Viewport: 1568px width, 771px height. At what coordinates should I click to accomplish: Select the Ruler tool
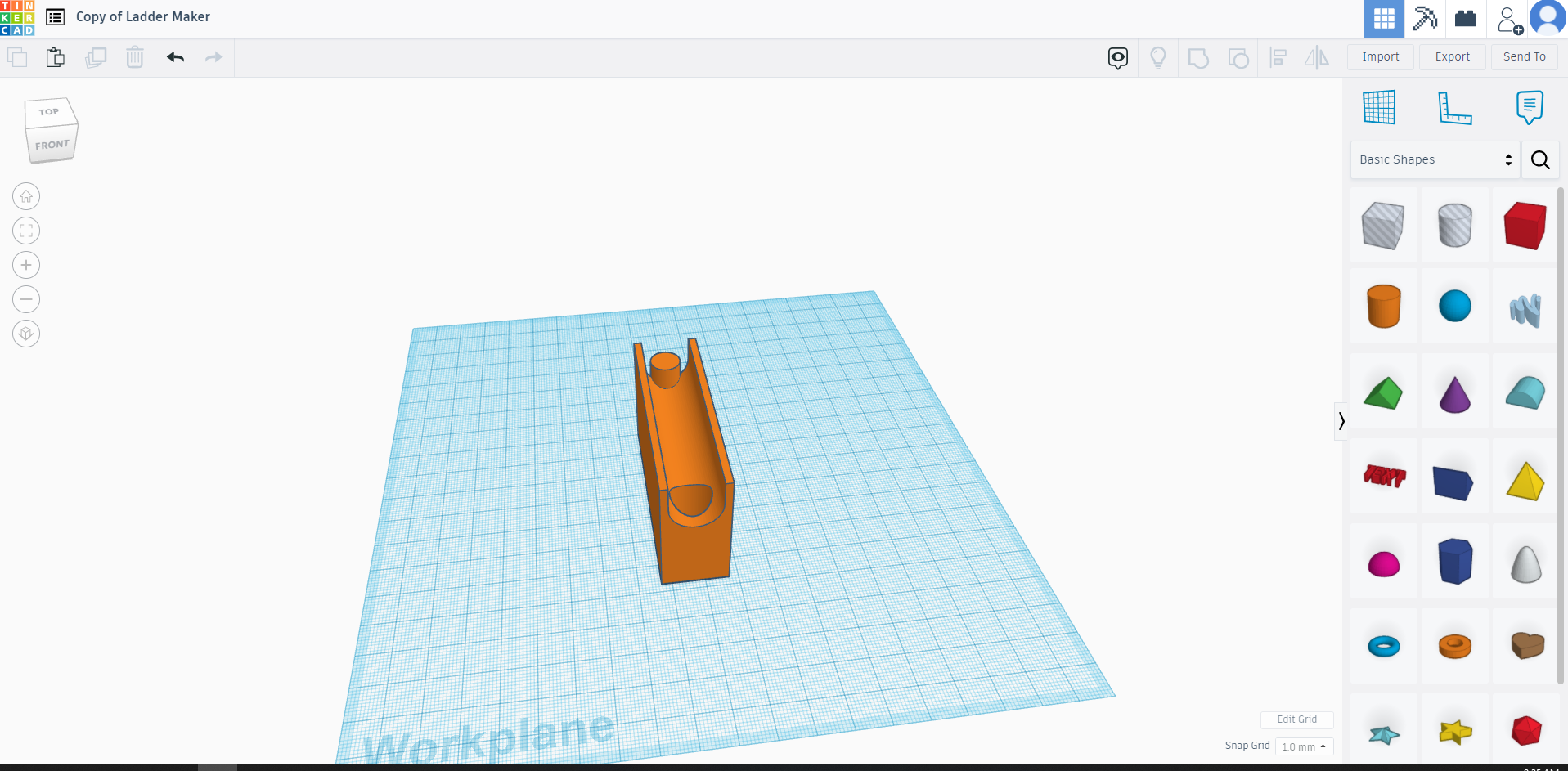[x=1455, y=107]
